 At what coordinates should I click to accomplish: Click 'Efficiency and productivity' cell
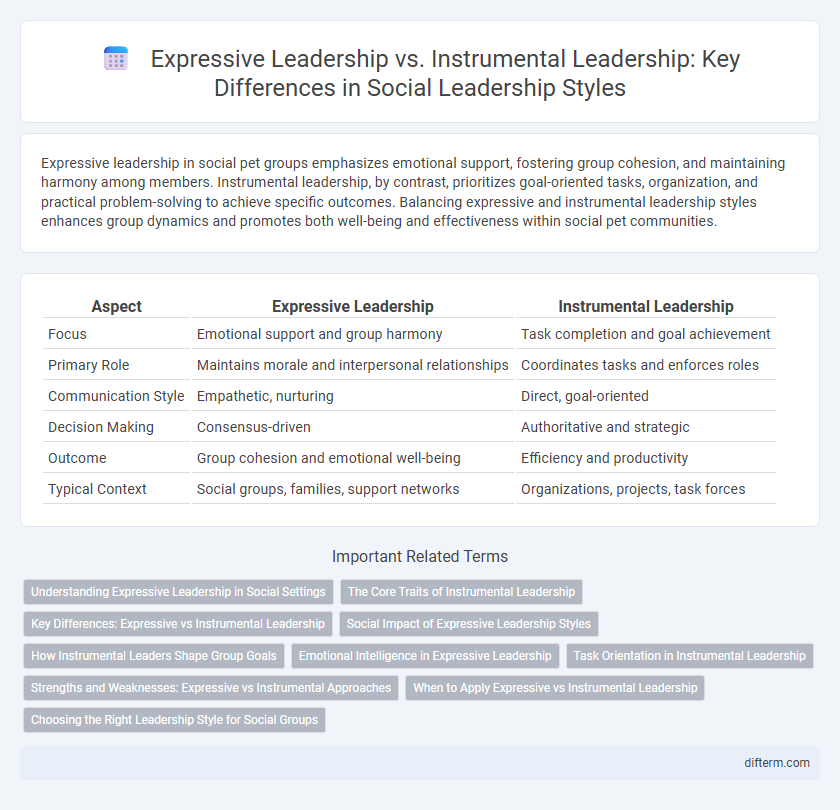(x=604, y=459)
